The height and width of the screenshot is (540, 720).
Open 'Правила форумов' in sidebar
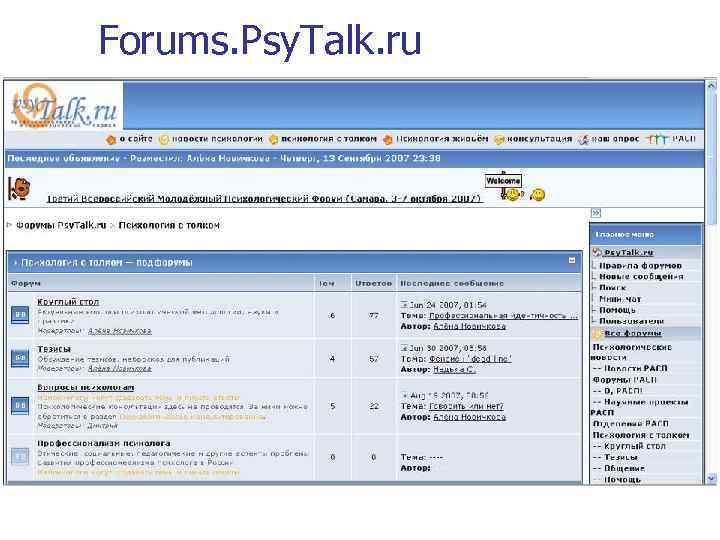(x=641, y=265)
